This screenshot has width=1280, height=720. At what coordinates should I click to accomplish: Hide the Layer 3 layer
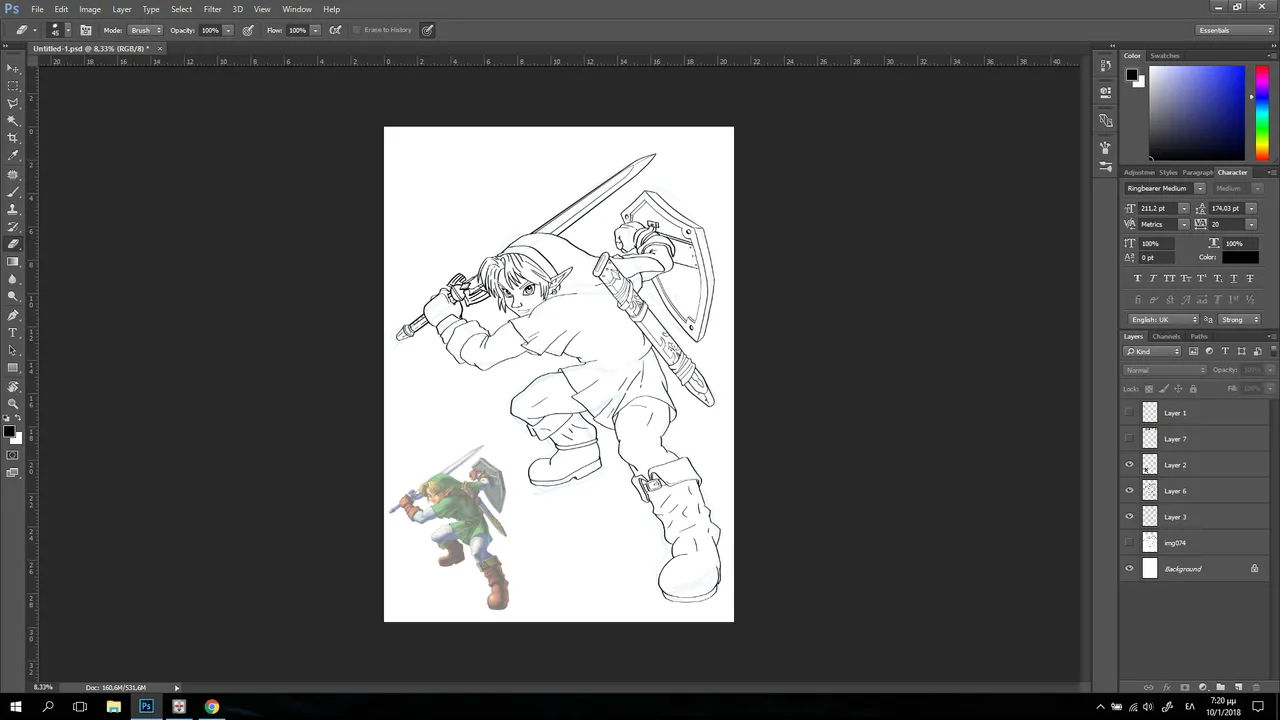[1130, 516]
